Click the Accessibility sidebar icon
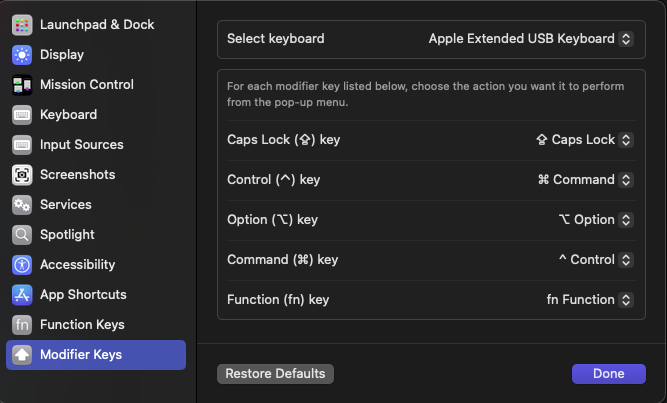Viewport: 667px width, 403px height. (22, 264)
